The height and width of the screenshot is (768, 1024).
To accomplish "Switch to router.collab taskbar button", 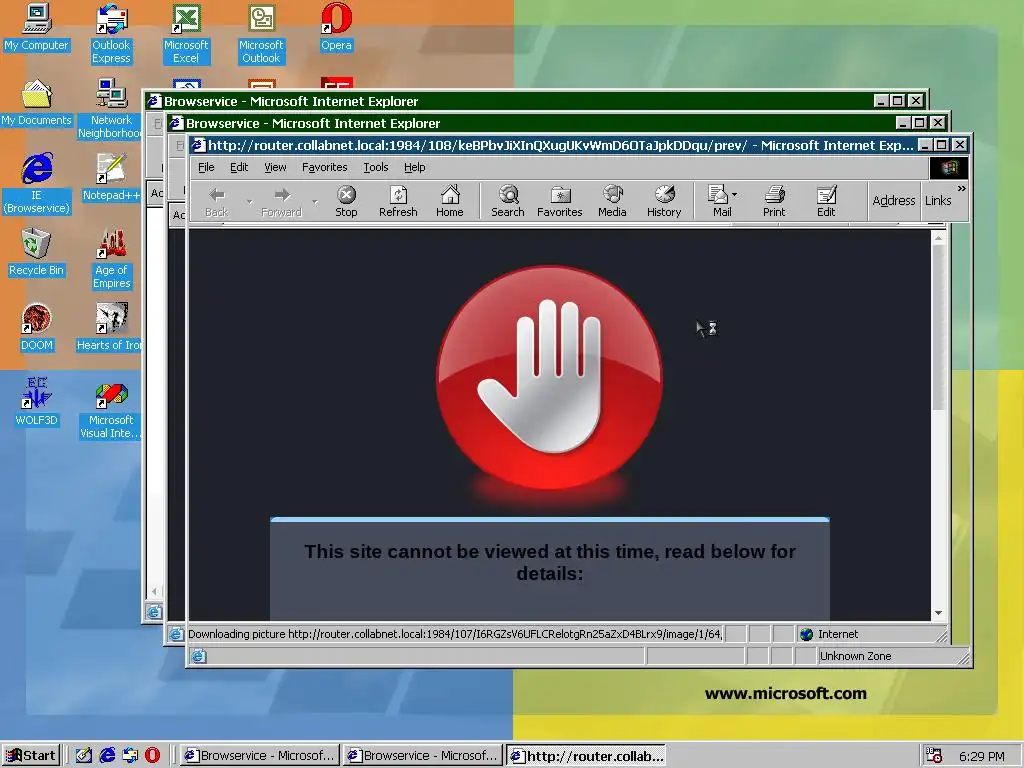I will click(586, 756).
